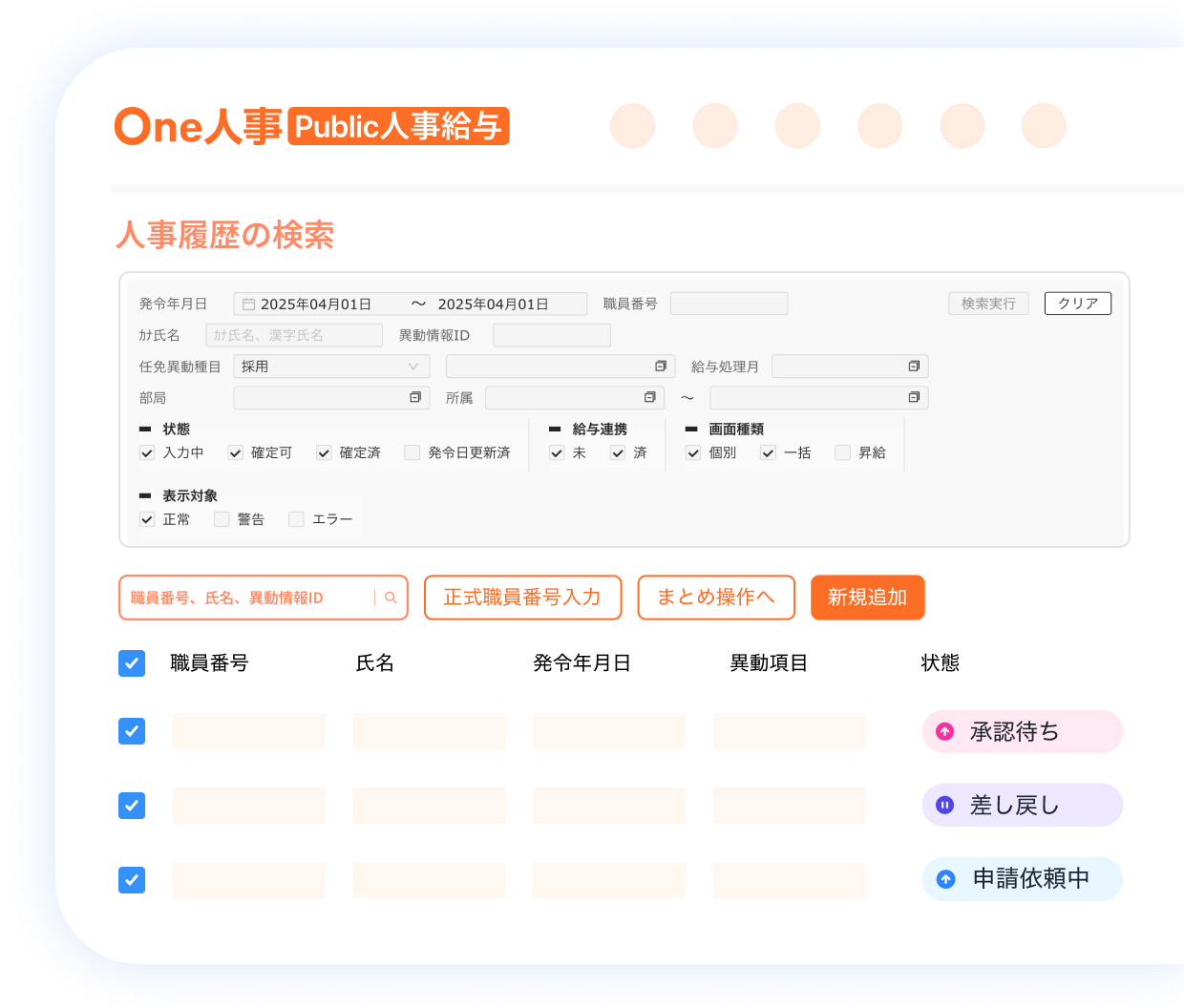This screenshot has height=1008, width=1184.
Task: Click the blue arrow icon in 申請依頼中
Action: (945, 879)
